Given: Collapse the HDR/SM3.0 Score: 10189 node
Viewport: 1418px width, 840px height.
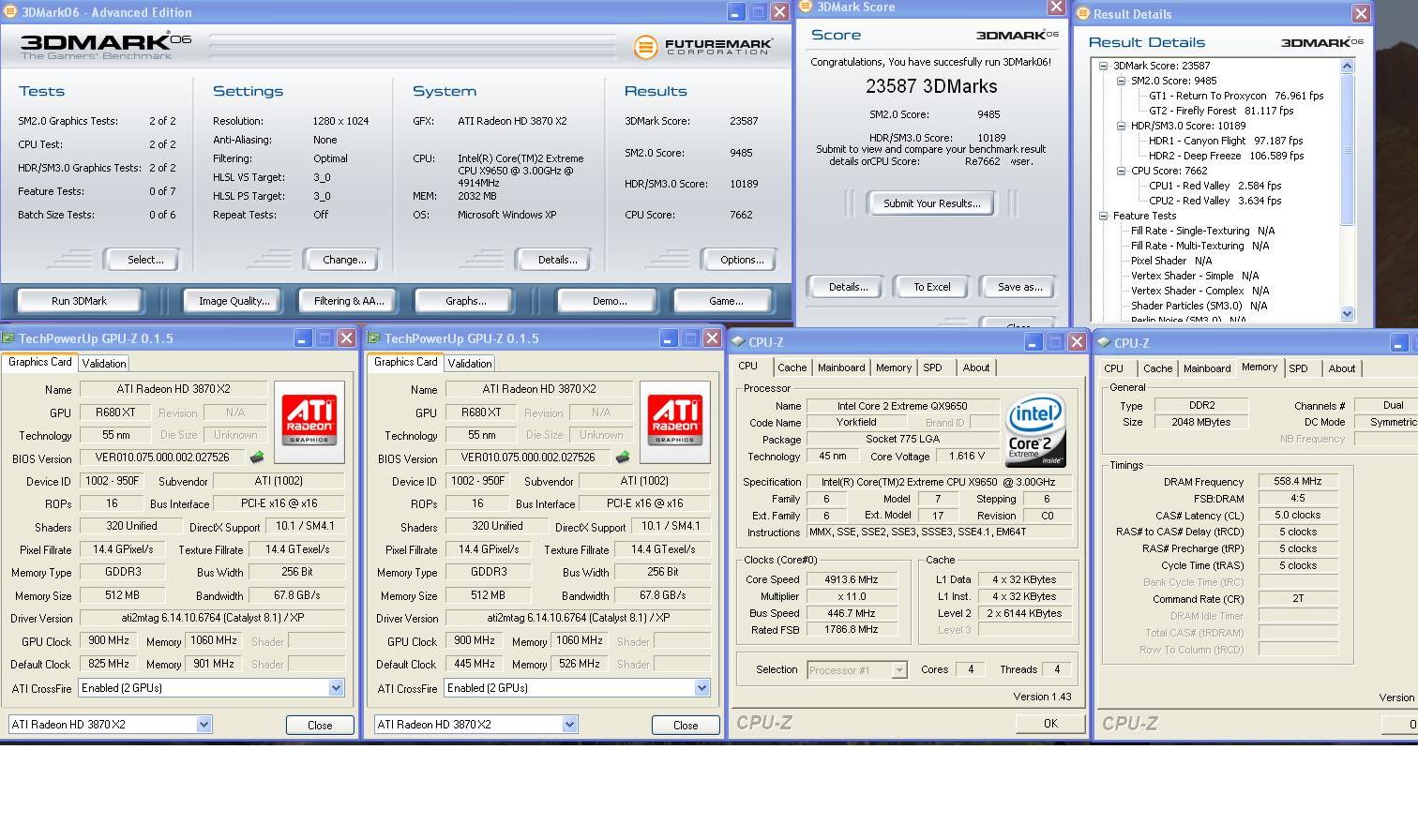Looking at the screenshot, I should click(1122, 126).
